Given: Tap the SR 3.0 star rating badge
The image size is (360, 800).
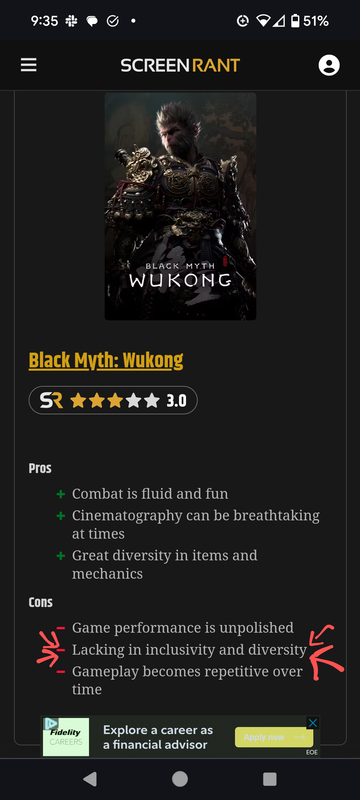Looking at the screenshot, I should [113, 401].
